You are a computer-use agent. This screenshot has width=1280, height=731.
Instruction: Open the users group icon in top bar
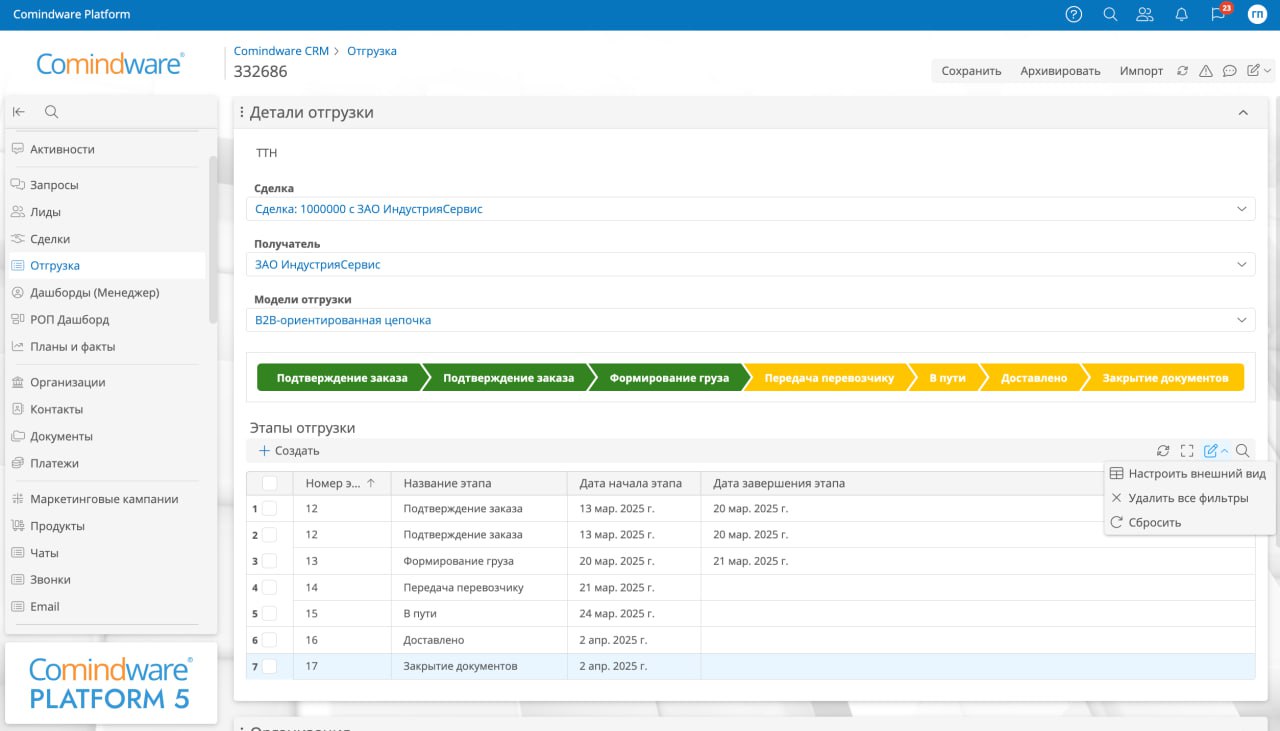point(1145,14)
